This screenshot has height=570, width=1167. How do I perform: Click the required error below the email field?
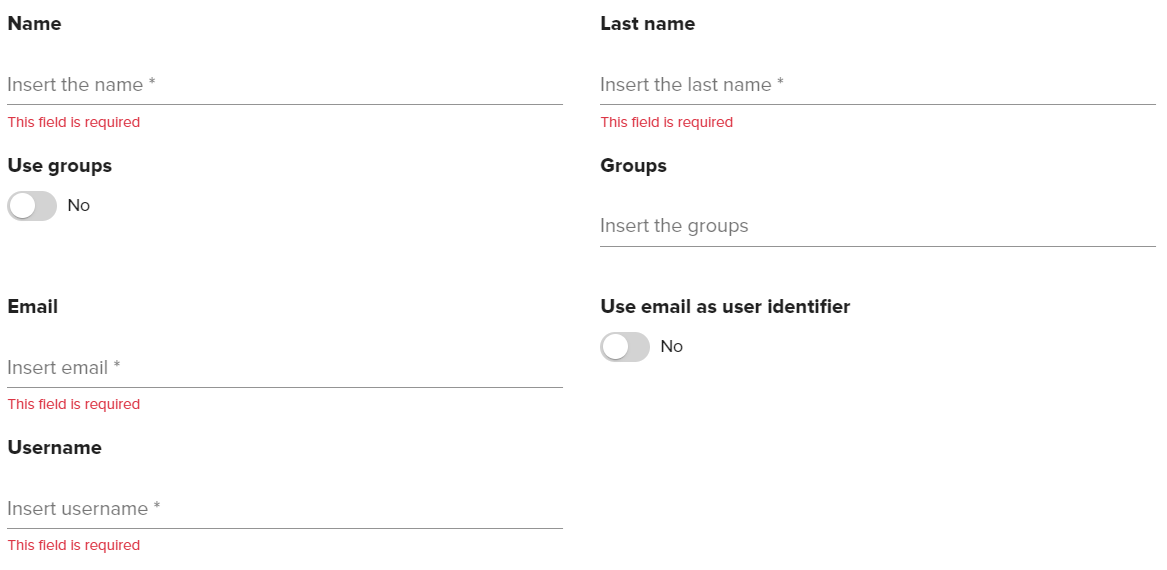[x=74, y=404]
